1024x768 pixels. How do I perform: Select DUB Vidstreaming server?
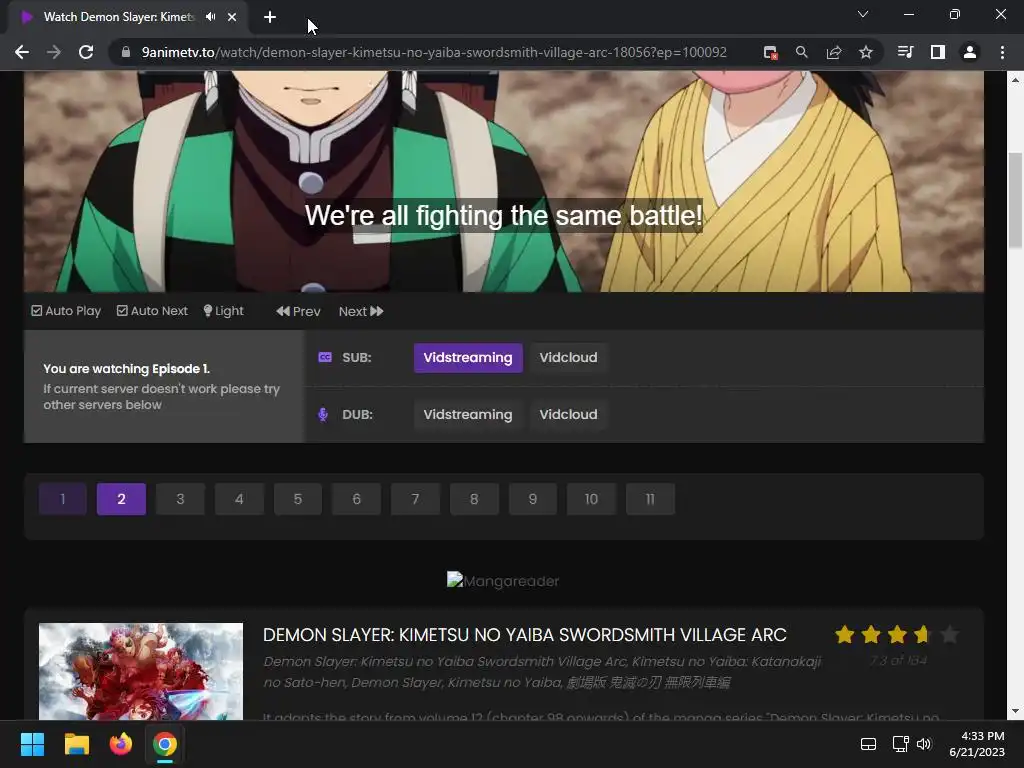coord(468,415)
